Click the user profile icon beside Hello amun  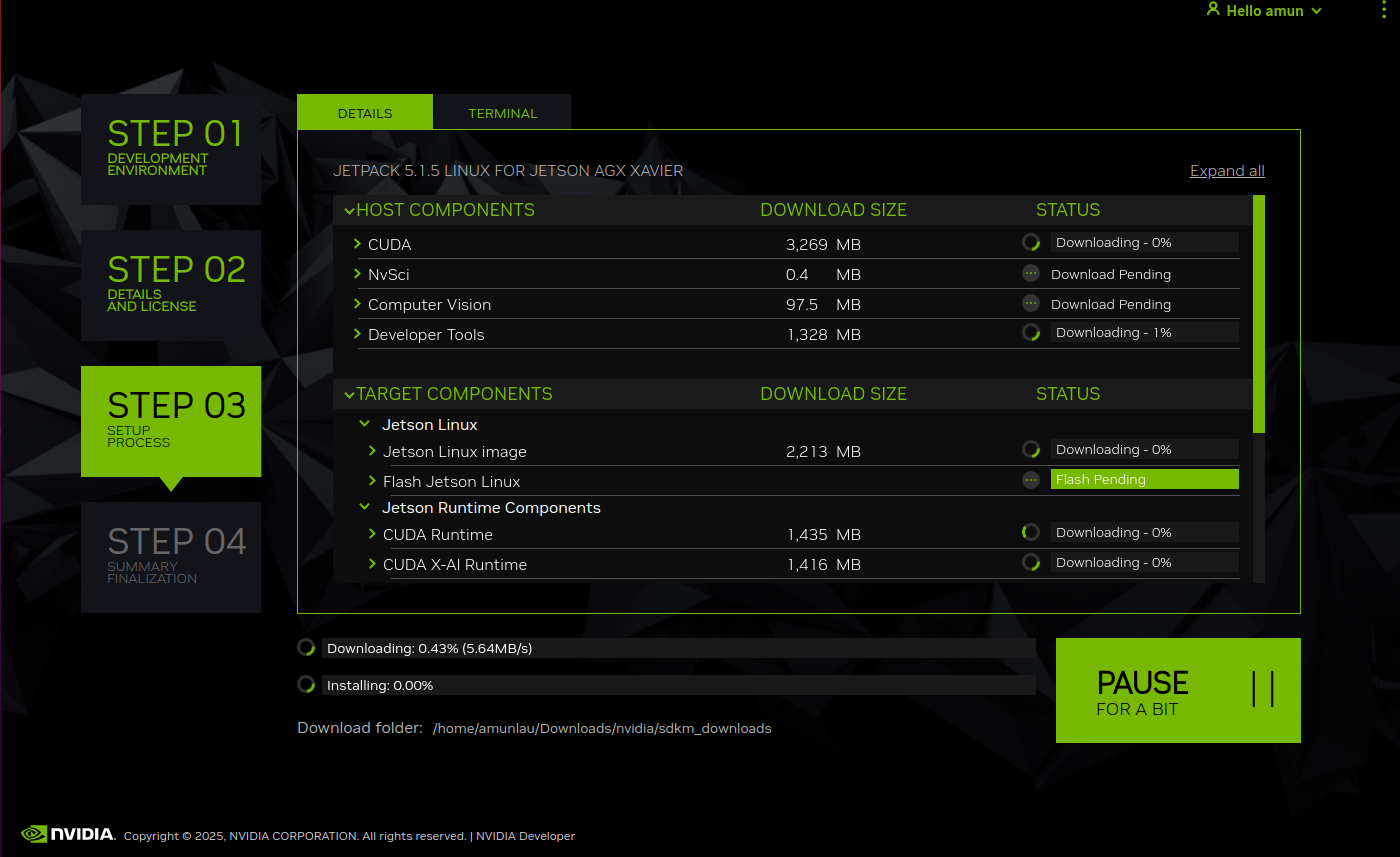coord(1213,10)
